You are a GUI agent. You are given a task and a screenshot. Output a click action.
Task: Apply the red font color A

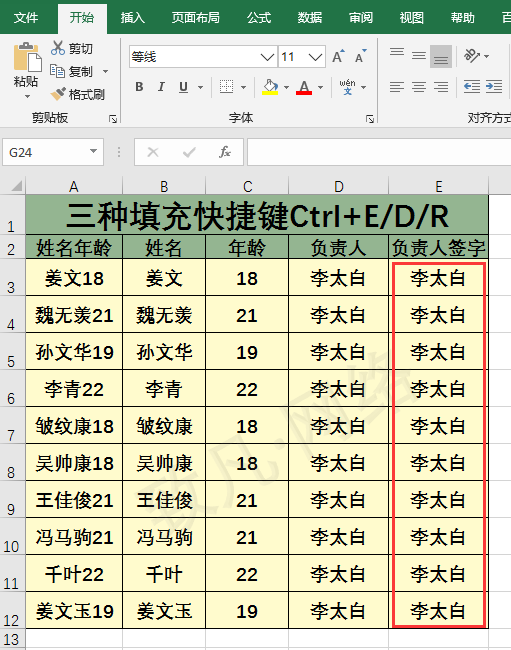click(x=304, y=87)
